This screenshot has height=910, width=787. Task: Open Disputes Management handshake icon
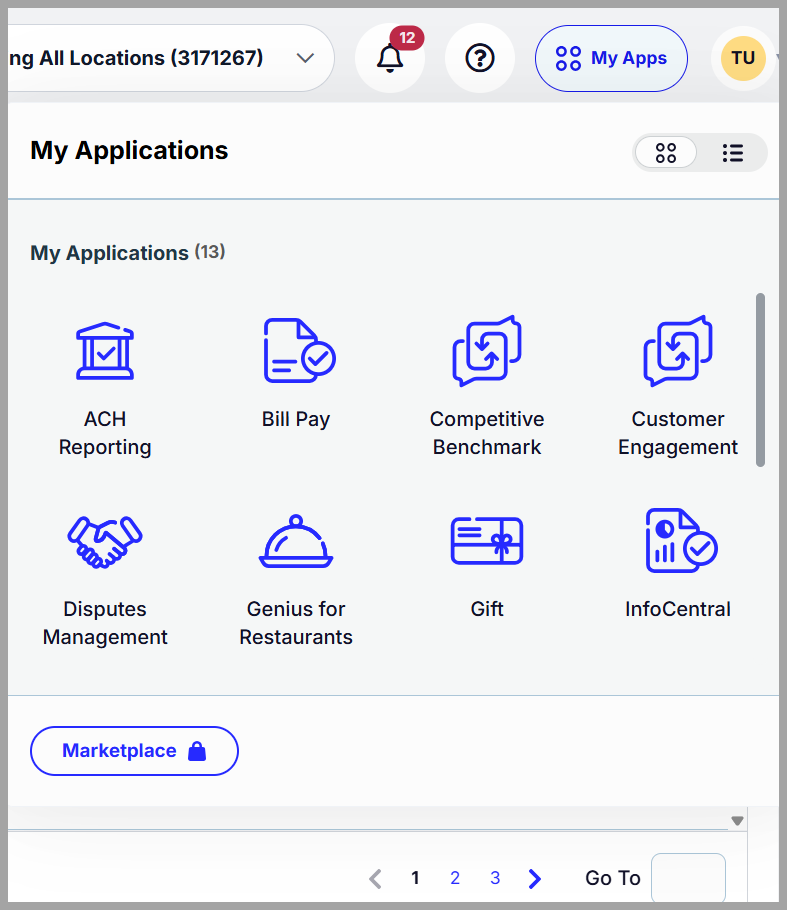click(105, 541)
